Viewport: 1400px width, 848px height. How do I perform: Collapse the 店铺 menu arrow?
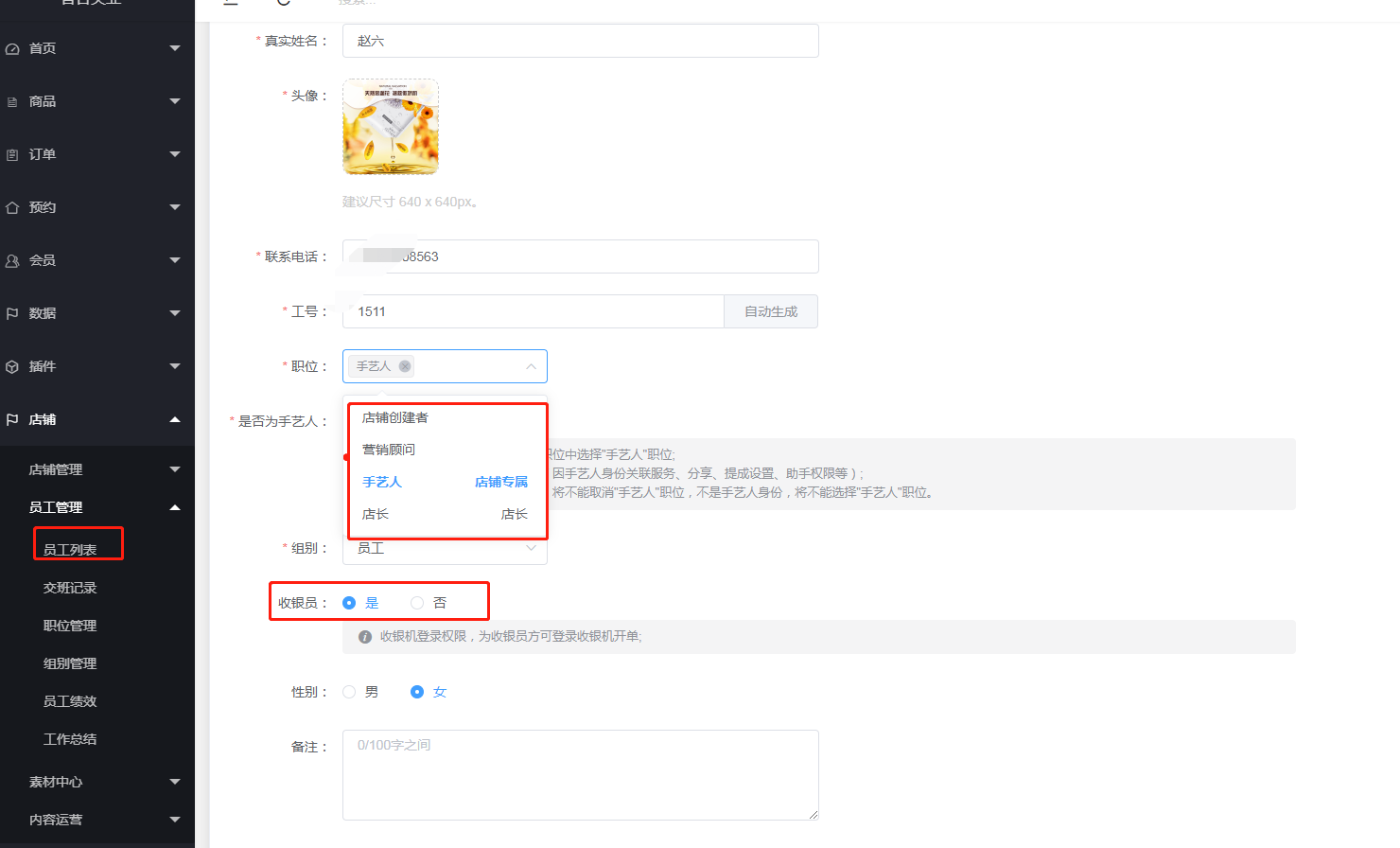pyautogui.click(x=175, y=419)
